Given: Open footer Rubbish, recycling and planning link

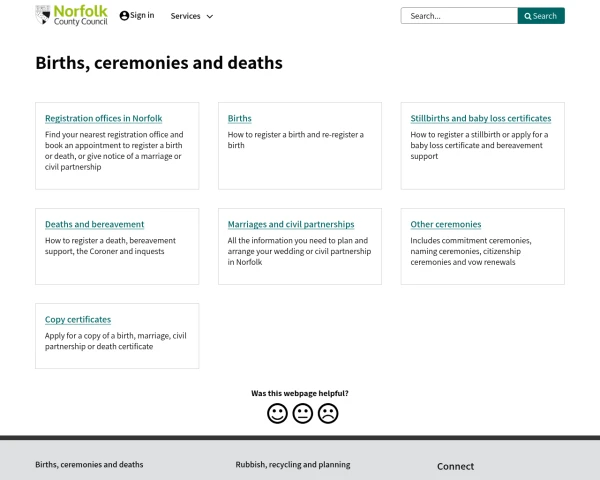Looking at the screenshot, I should [x=292, y=465].
